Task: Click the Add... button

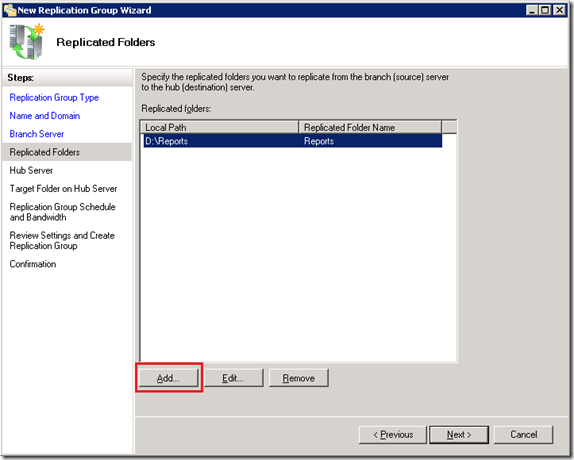Action: [x=168, y=378]
